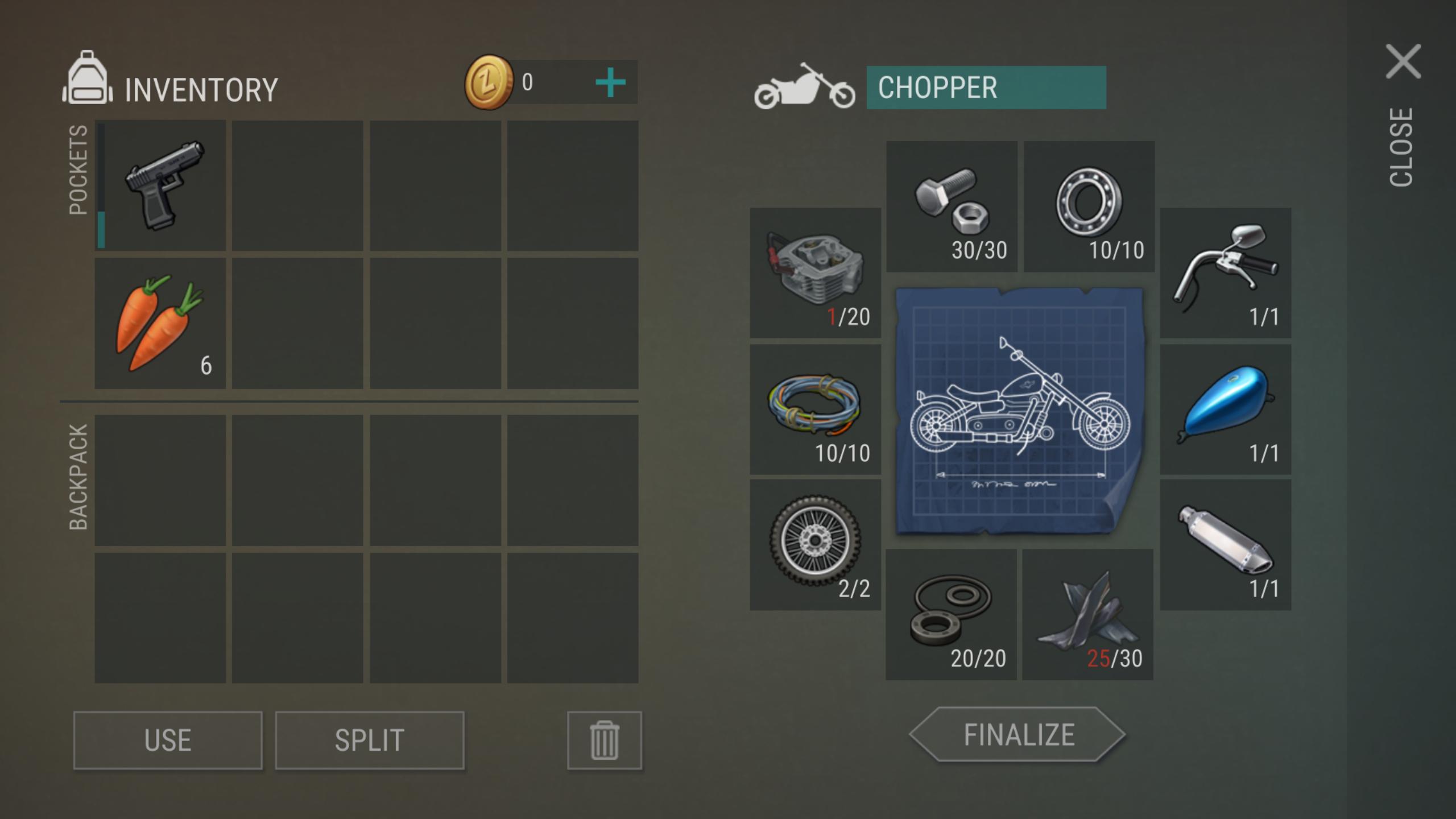Click the USE button
Image resolution: width=1456 pixels, height=819 pixels.
pyautogui.click(x=168, y=740)
